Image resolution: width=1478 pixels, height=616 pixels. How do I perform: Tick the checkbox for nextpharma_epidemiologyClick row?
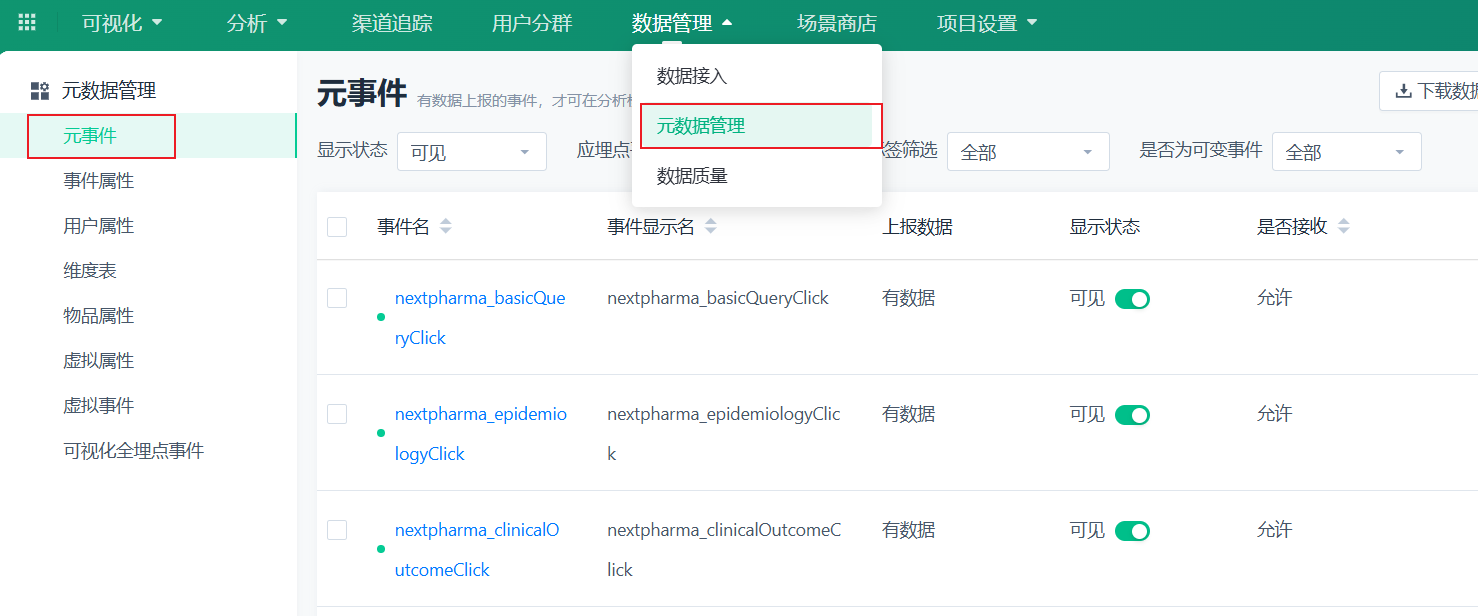coord(337,414)
